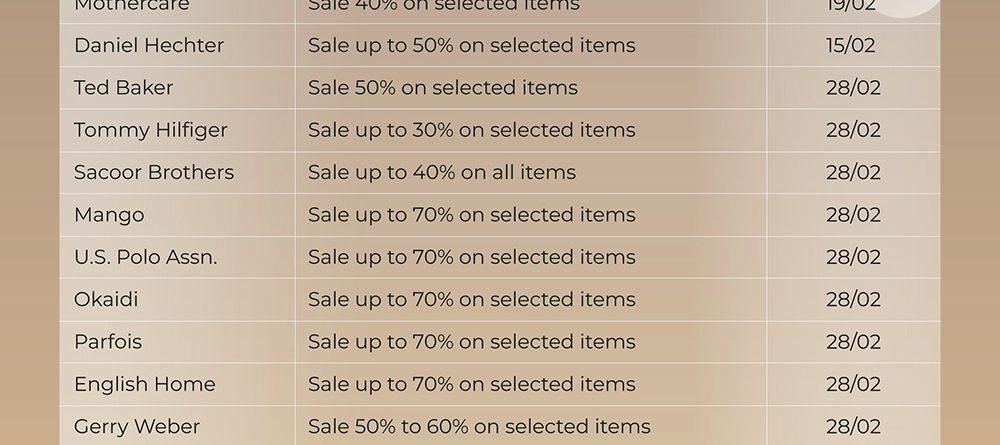Click the Okaidi brand name
1000x445 pixels.
coord(106,299)
